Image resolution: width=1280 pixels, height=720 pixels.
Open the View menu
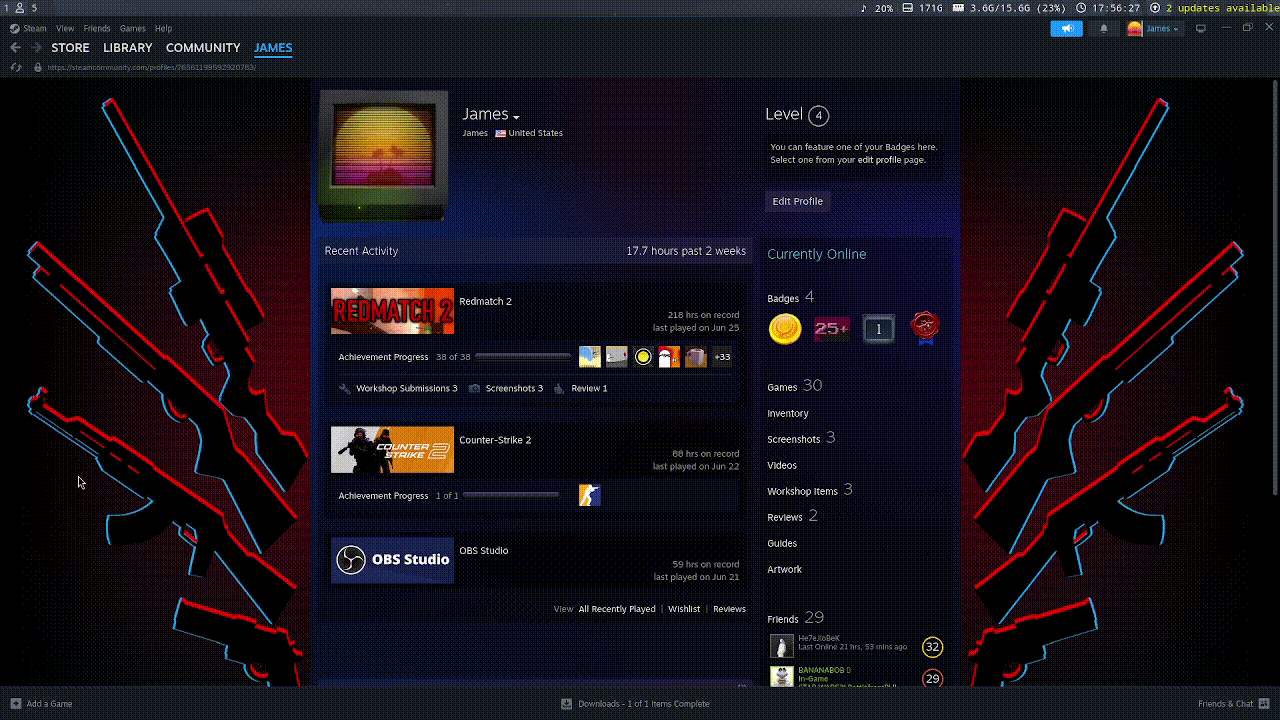click(65, 29)
